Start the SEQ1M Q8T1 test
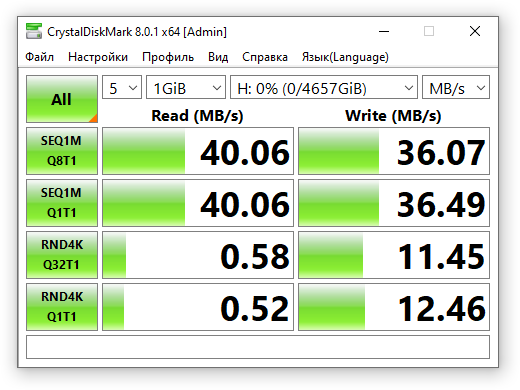 click(x=62, y=151)
